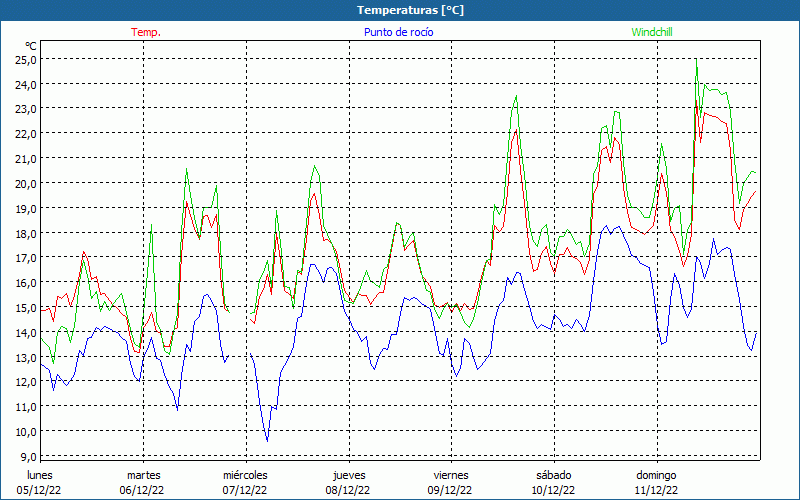The image size is (800, 500).
Task: Click the '9,0' y-axis value
Action: tap(29, 457)
